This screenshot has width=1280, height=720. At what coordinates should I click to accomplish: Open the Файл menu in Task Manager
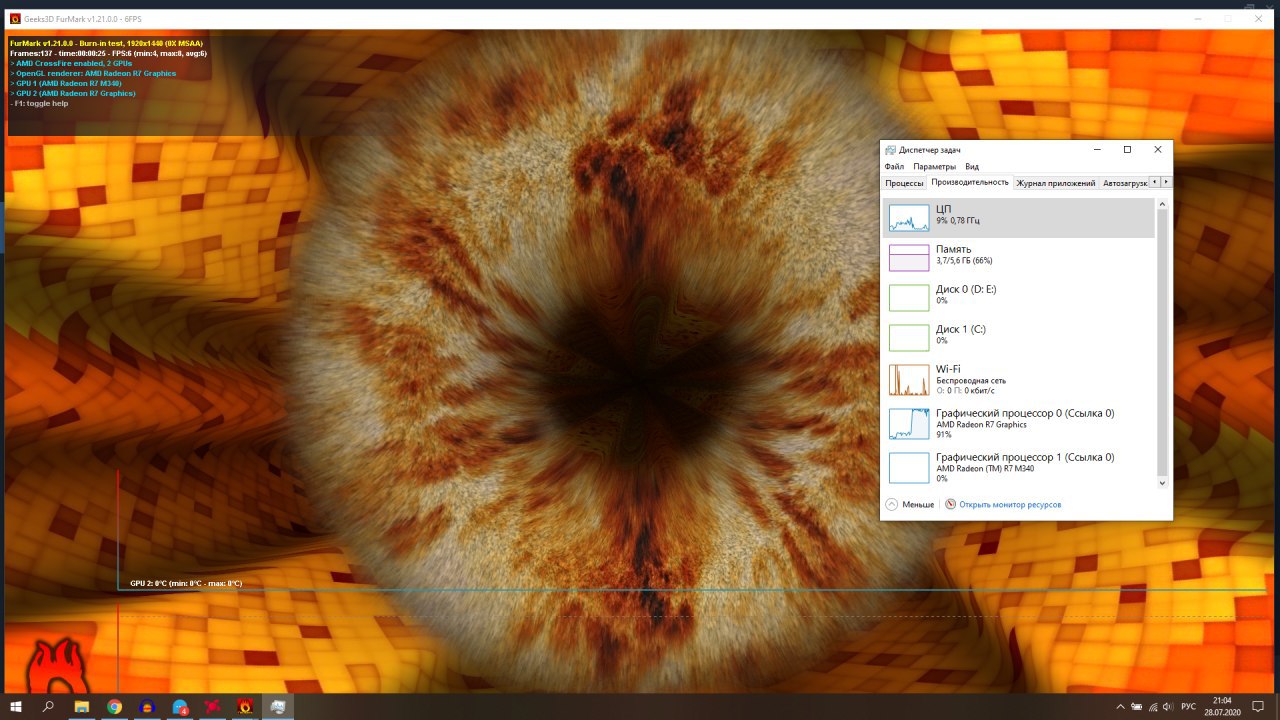894,167
